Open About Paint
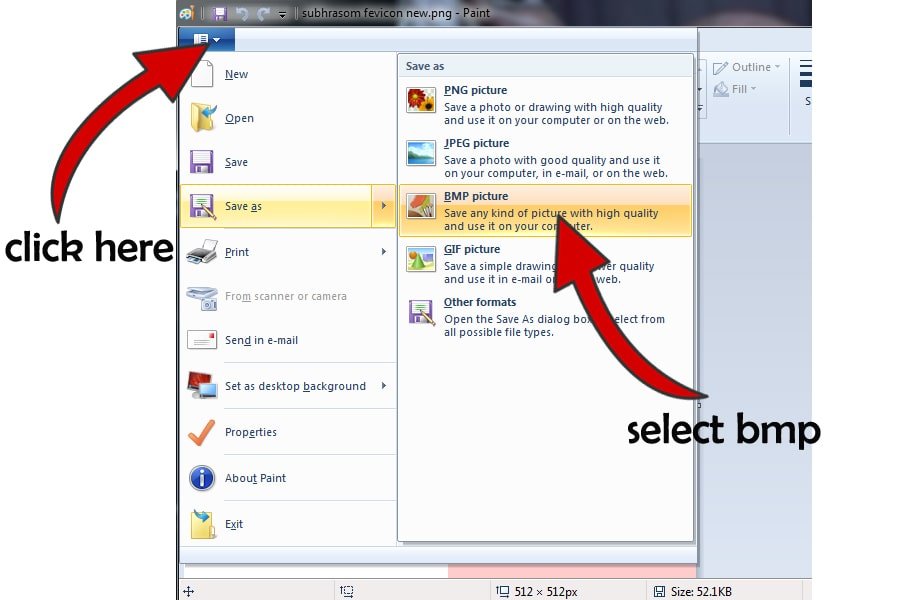Image resolution: width=900 pixels, height=600 pixels. [288, 478]
